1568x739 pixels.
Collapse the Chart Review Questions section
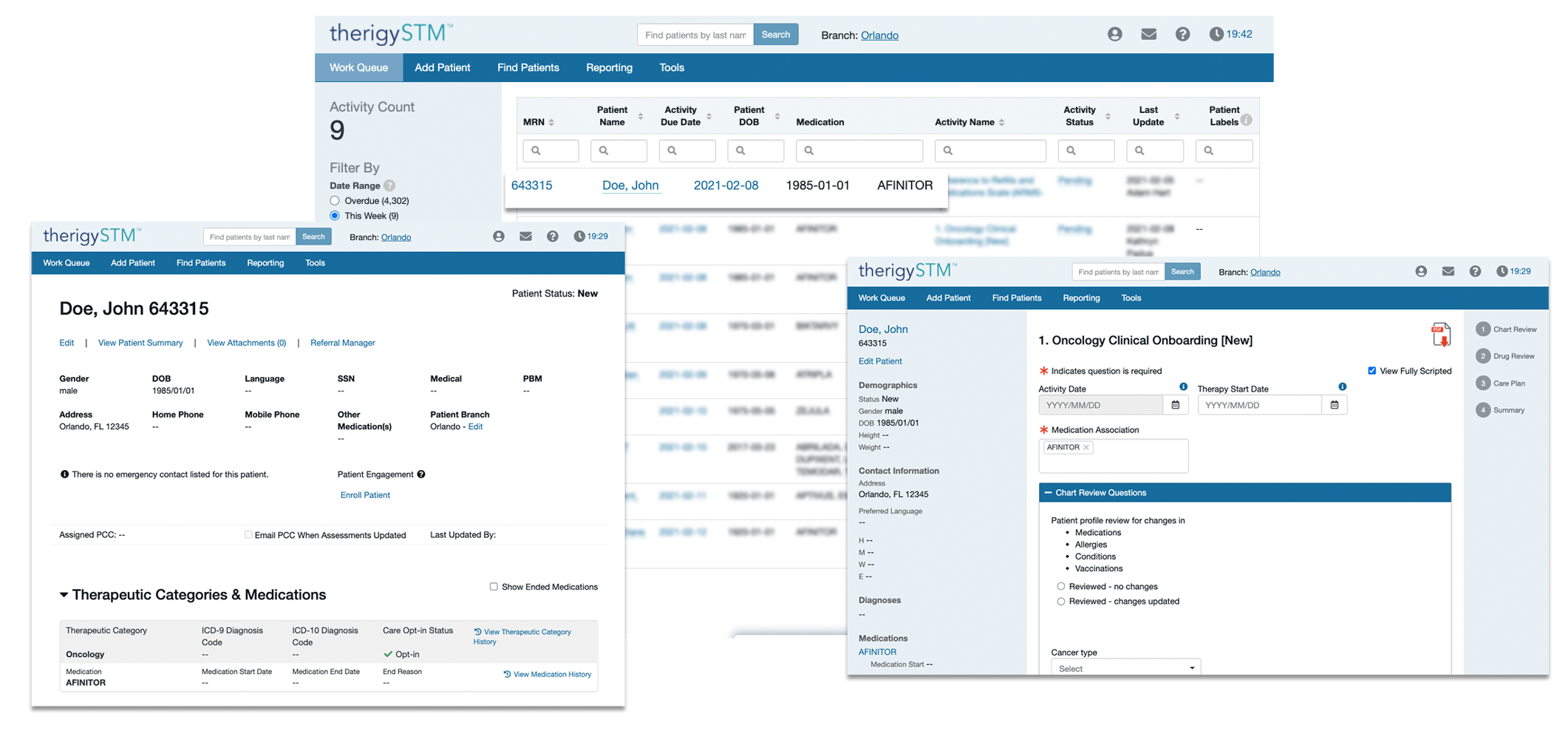pos(1047,492)
